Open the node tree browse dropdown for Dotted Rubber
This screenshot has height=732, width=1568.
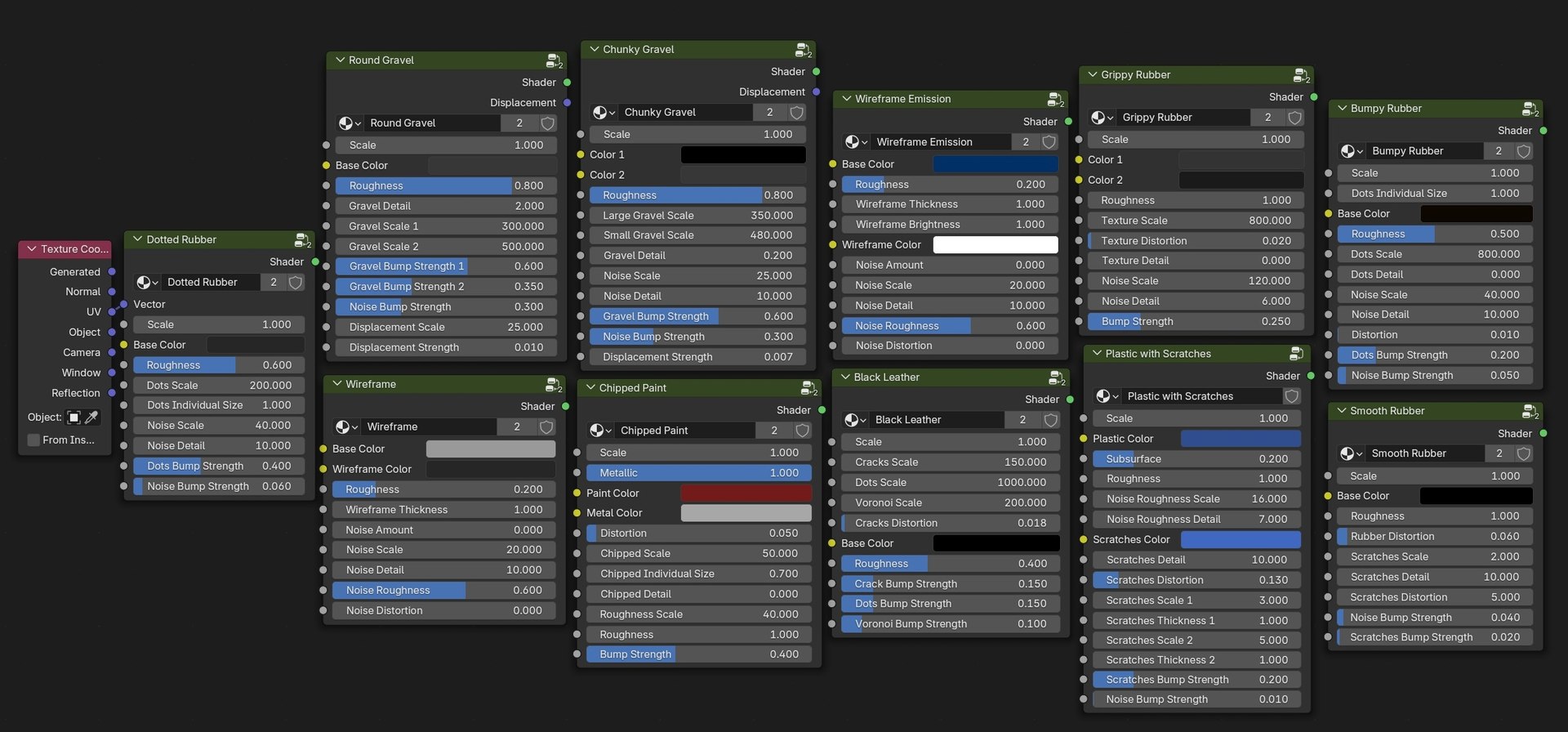coord(147,283)
